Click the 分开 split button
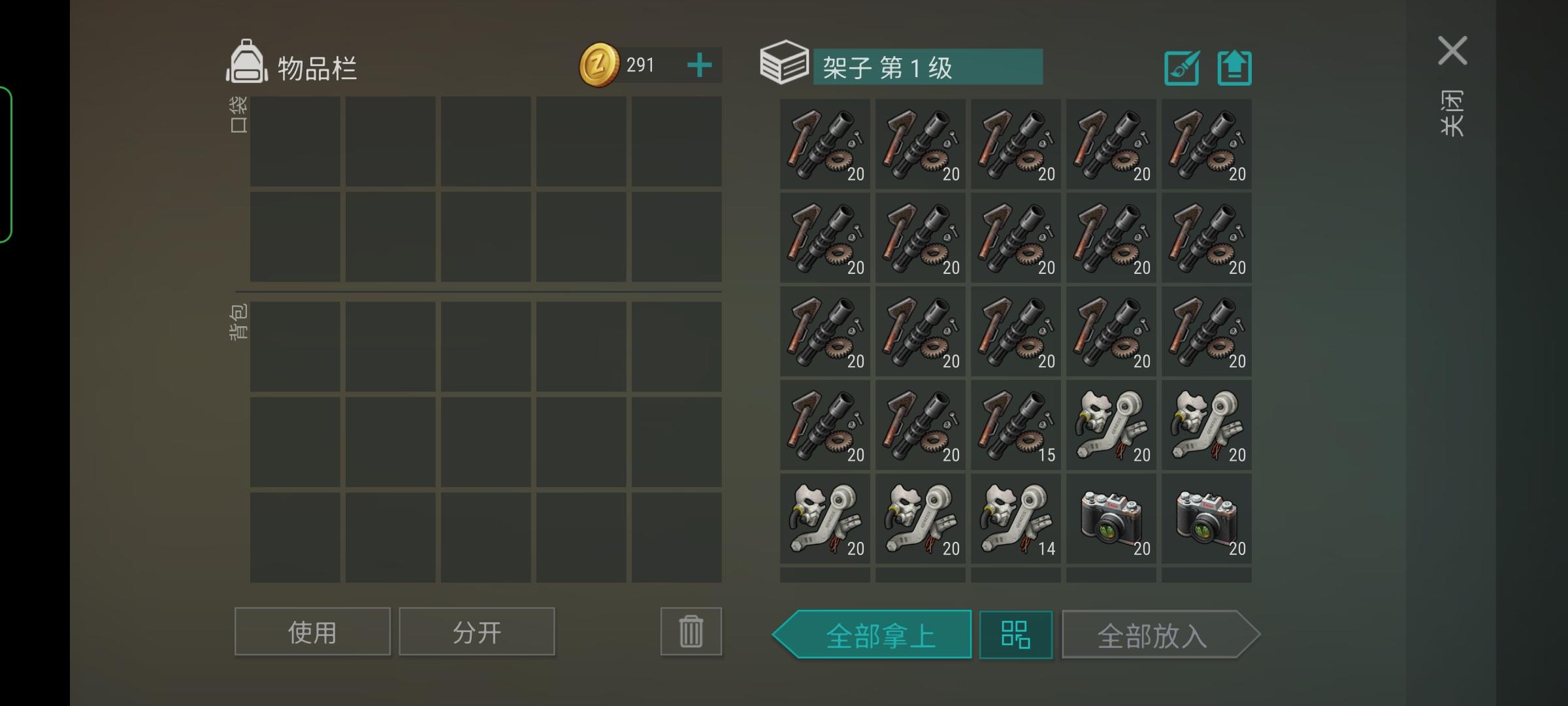1568x706 pixels. [x=477, y=631]
